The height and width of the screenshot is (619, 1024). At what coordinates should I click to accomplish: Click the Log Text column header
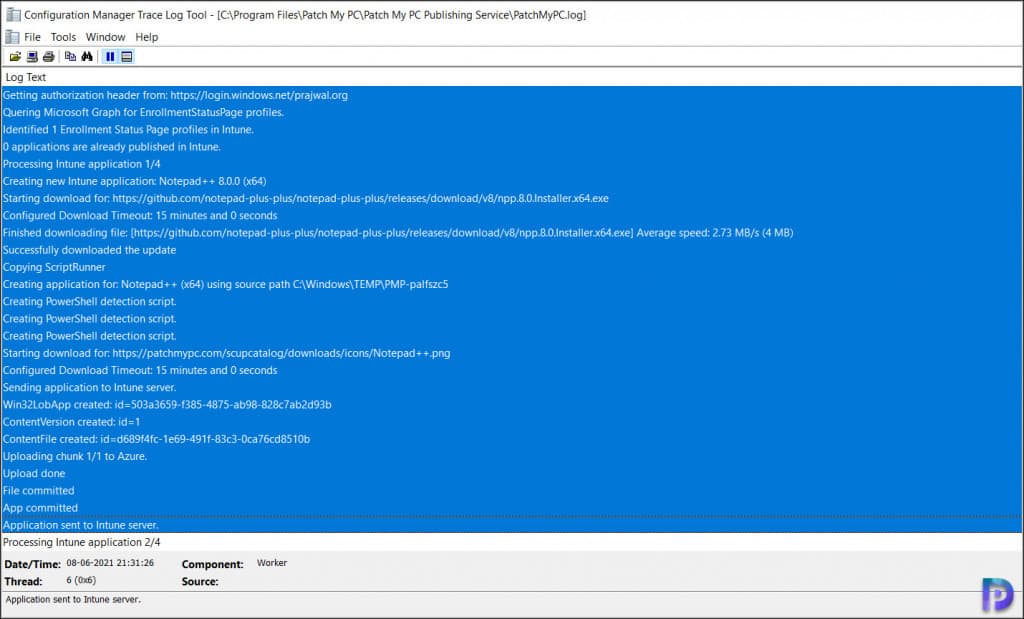click(x=511, y=77)
